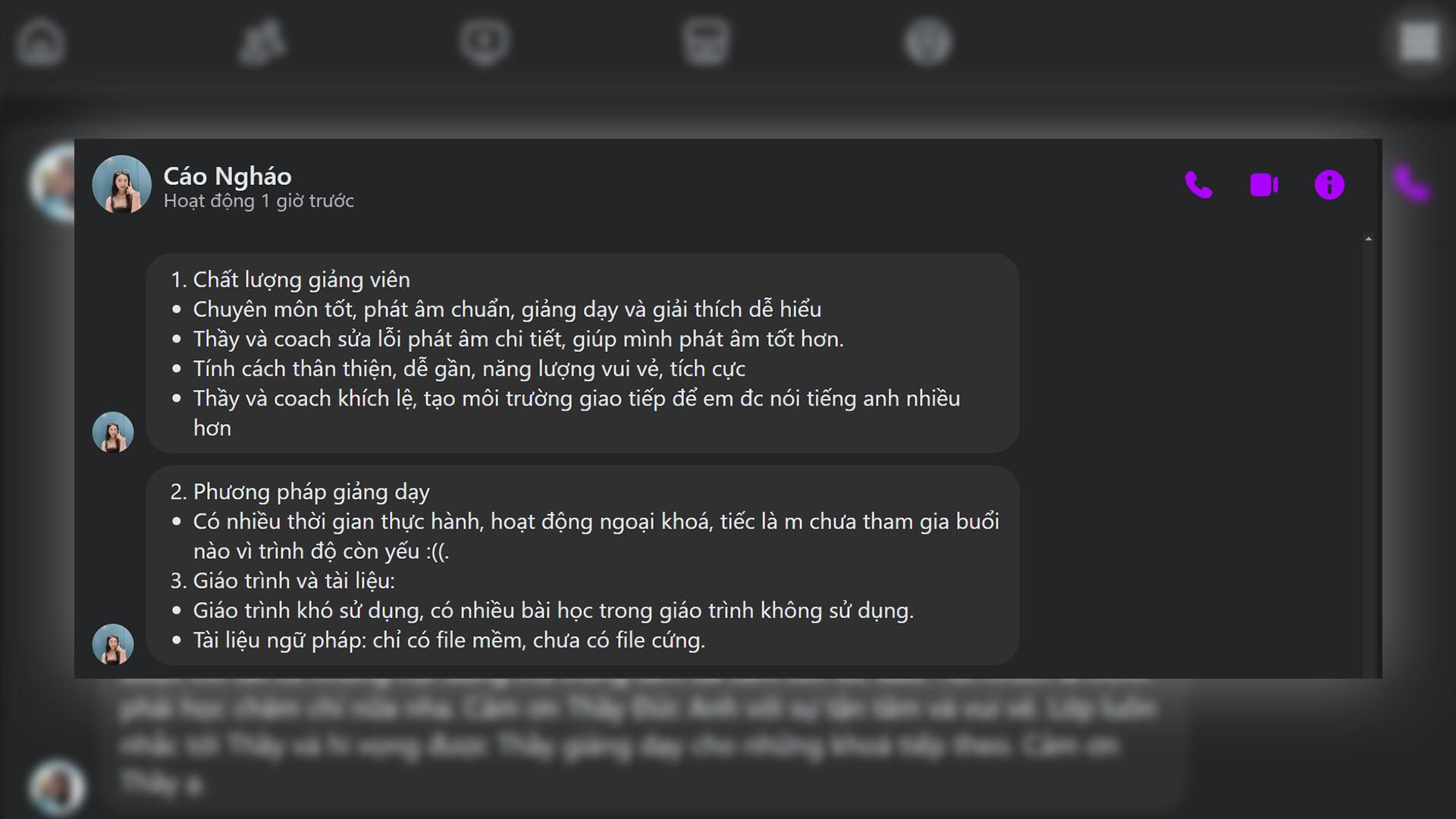
Task: Click the "Hoạt động 1 giờ trước" status text
Action: tap(259, 201)
